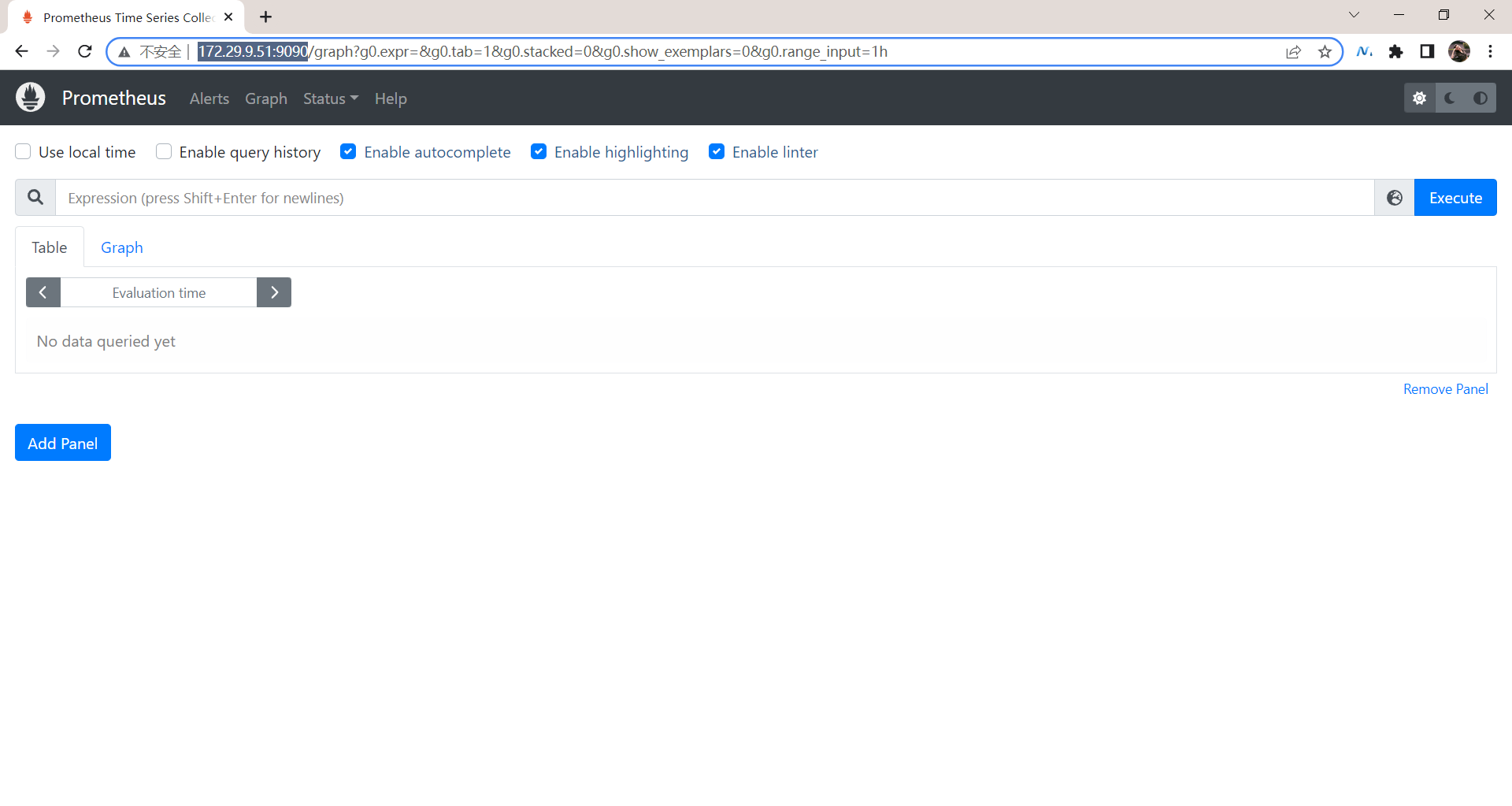The width and height of the screenshot is (1512, 806).
Task: Open the browser extensions puzzle icon
Action: [x=1396, y=51]
